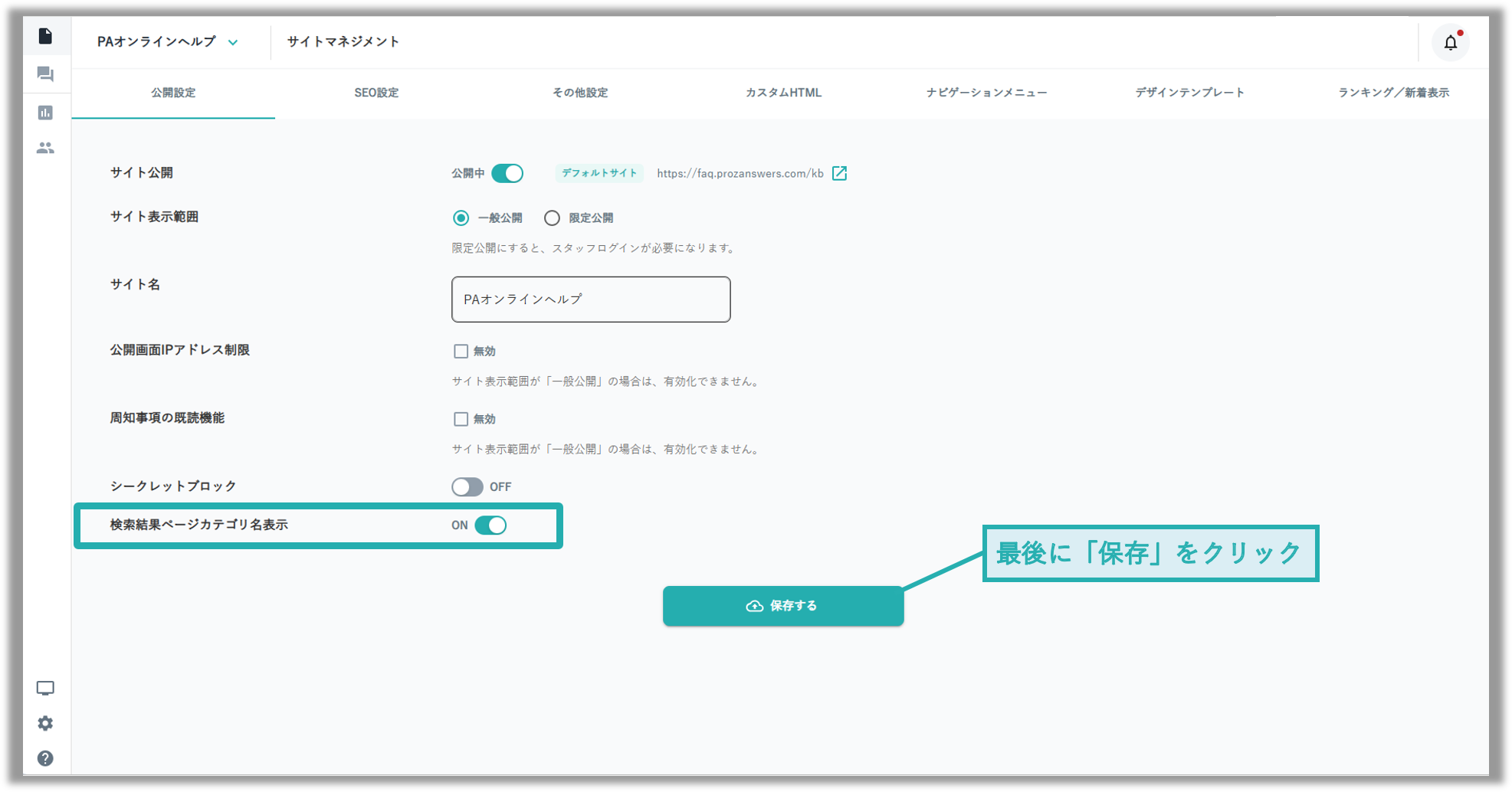Image resolution: width=1512 pixels, height=792 pixels.
Task: Click the デフォルトサイト badge
Action: coord(599,173)
